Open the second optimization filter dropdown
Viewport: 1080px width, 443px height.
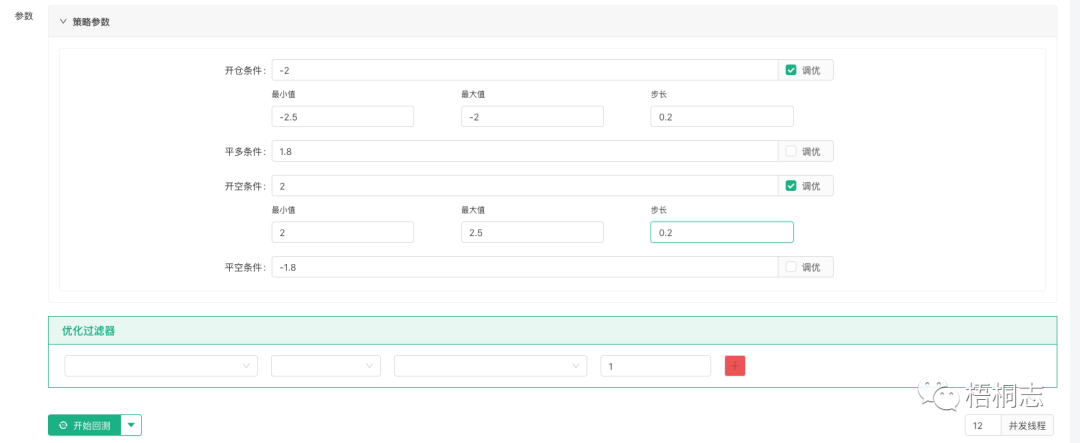pos(325,366)
